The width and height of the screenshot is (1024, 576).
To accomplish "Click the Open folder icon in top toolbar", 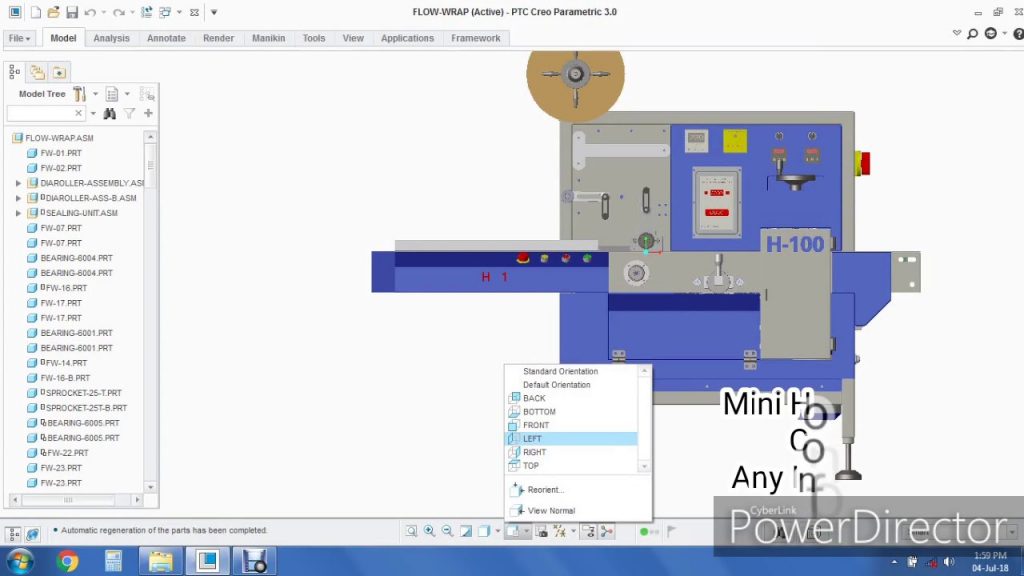I will coord(53,12).
